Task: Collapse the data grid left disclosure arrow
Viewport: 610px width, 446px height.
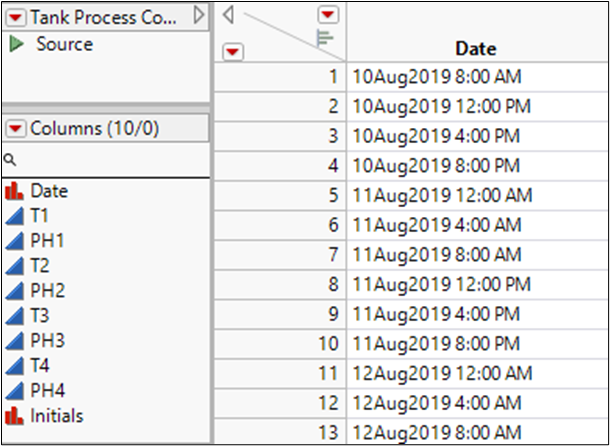Action: point(229,14)
